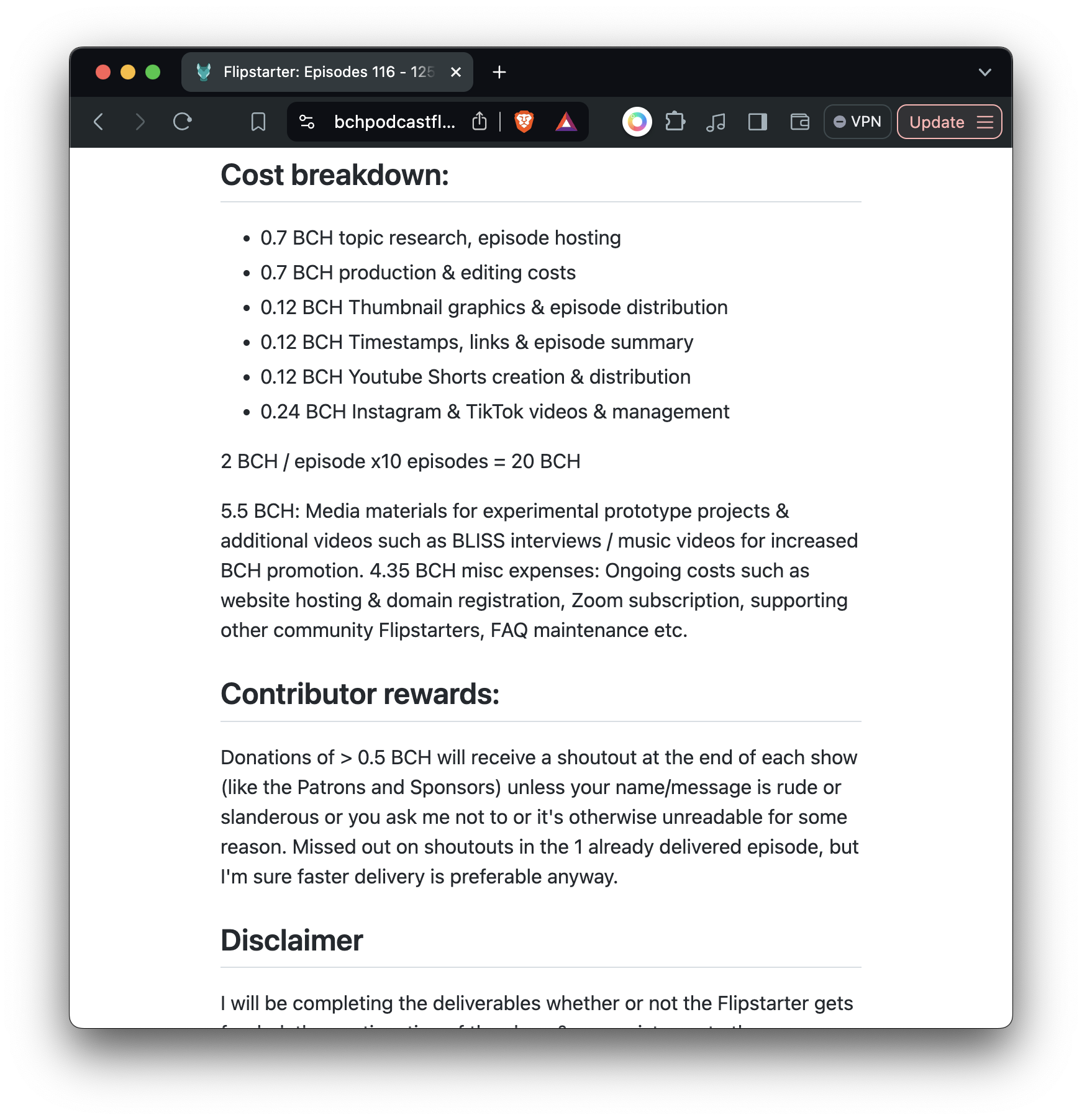Open Brave Shields lion icon
Image resolution: width=1082 pixels, height=1120 pixels.
tap(524, 122)
